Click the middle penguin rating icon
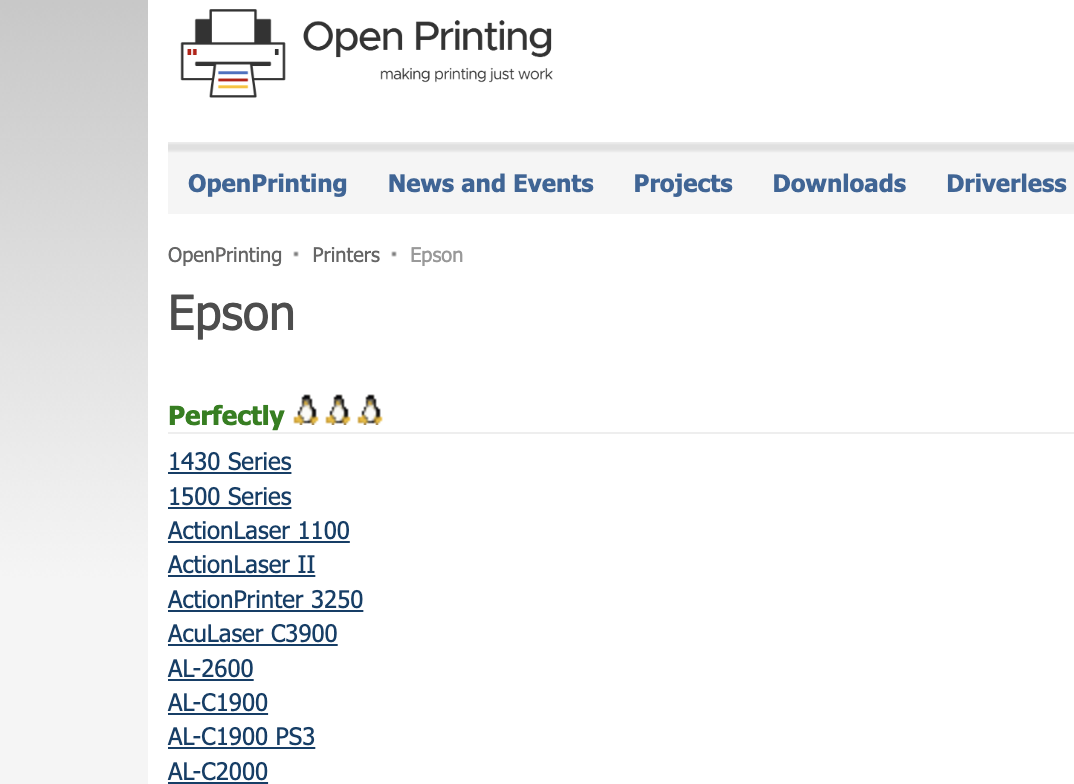Screen dimensions: 1074x784 pos(338,410)
